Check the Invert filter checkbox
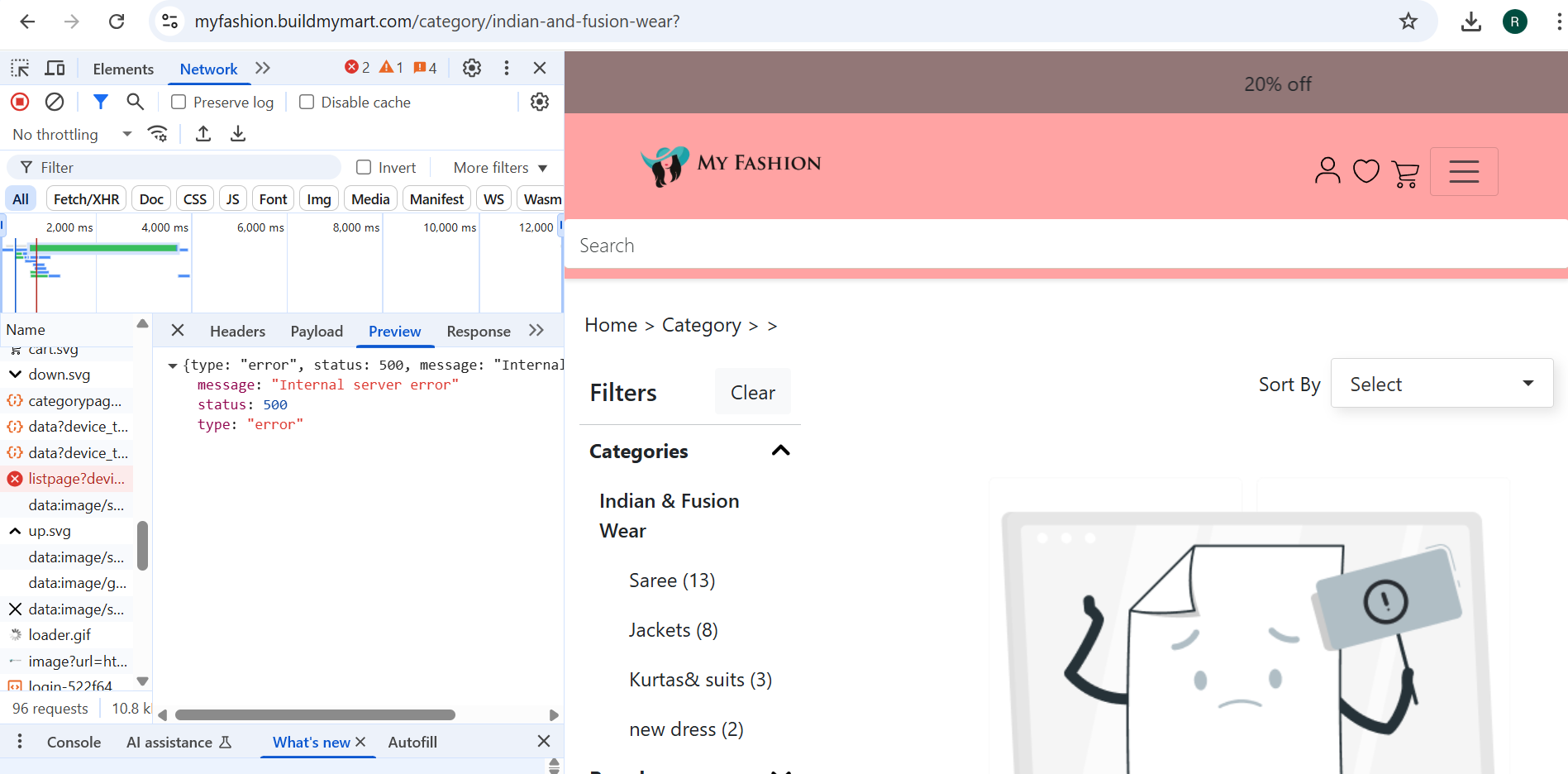The width and height of the screenshot is (1568, 774). pos(364,167)
